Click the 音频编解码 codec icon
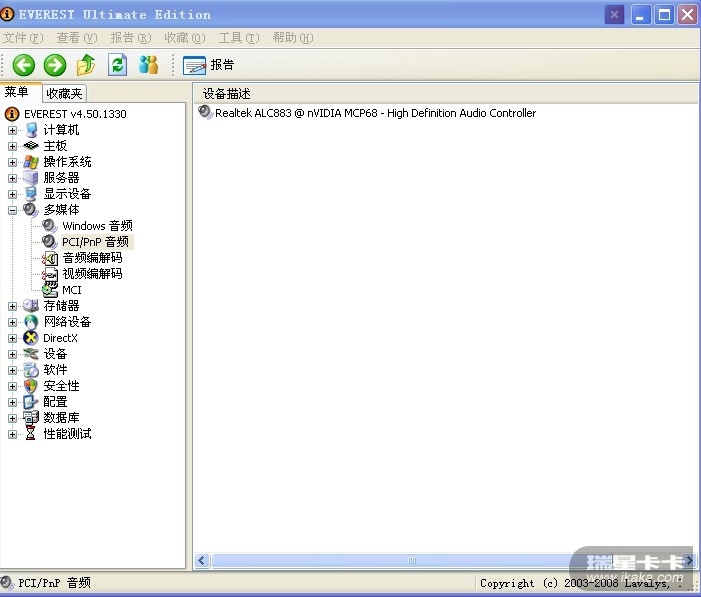 click(50, 258)
